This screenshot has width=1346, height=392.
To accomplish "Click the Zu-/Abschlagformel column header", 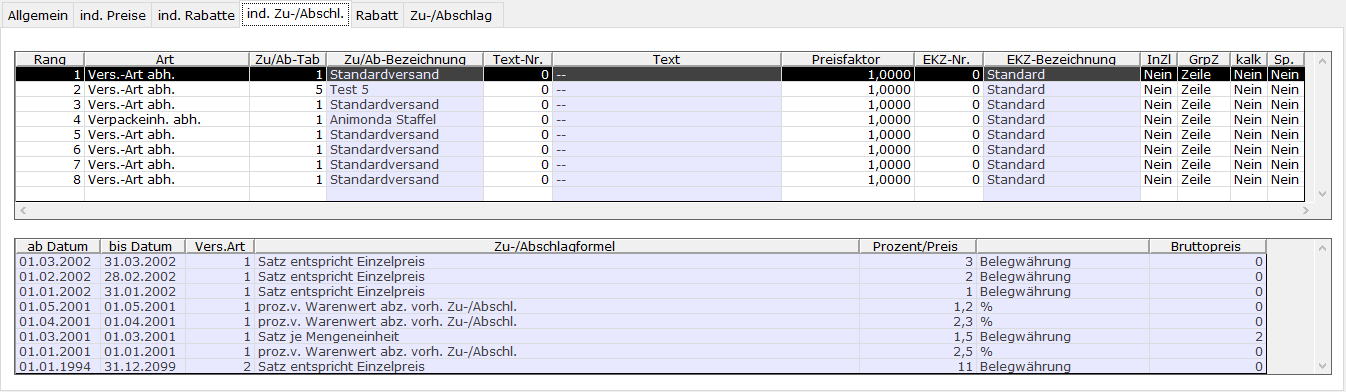I will [556, 246].
